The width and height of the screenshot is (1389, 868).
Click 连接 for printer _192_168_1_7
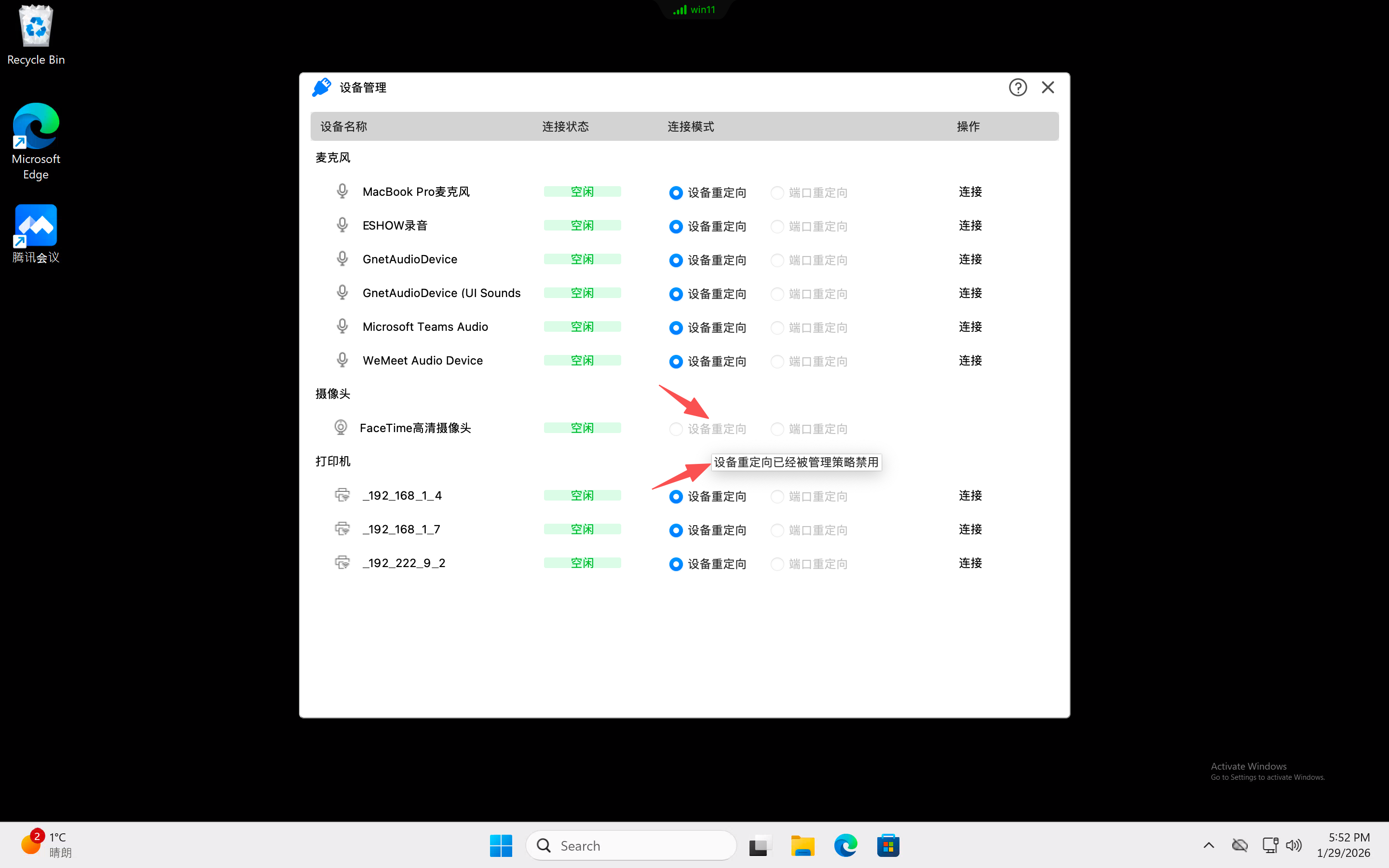click(969, 529)
